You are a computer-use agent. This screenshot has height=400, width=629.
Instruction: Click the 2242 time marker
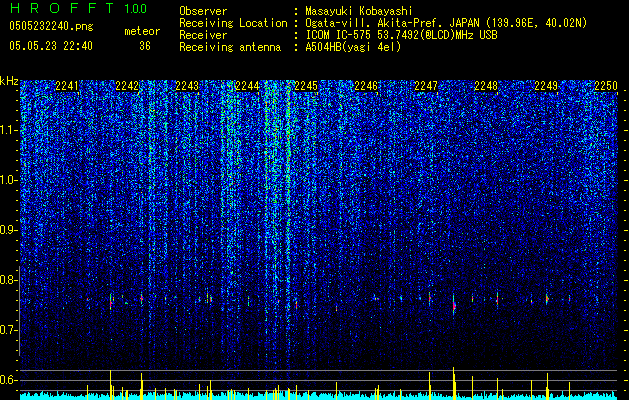[127, 86]
